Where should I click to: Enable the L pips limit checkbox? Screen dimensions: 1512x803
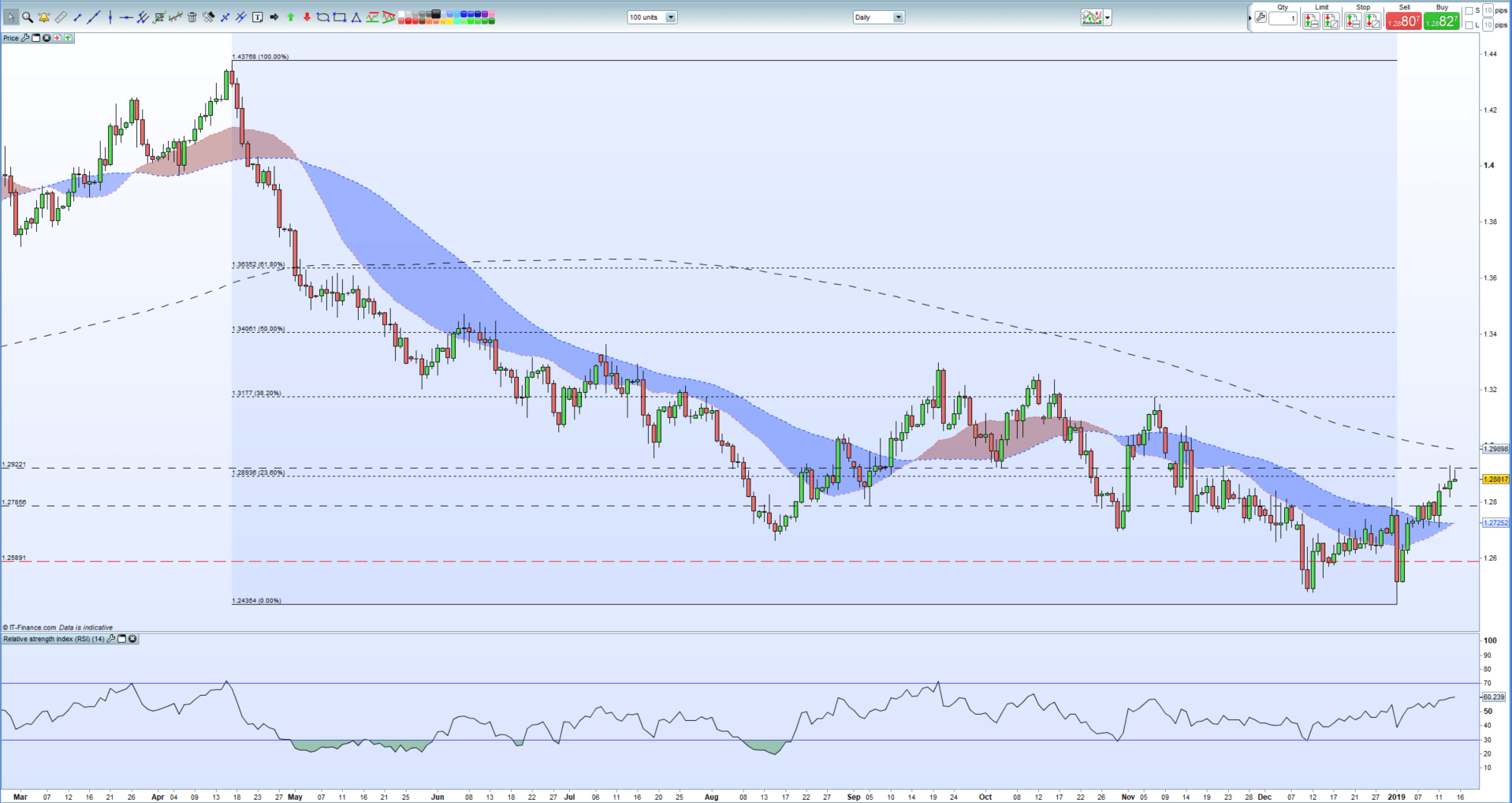tap(1469, 25)
